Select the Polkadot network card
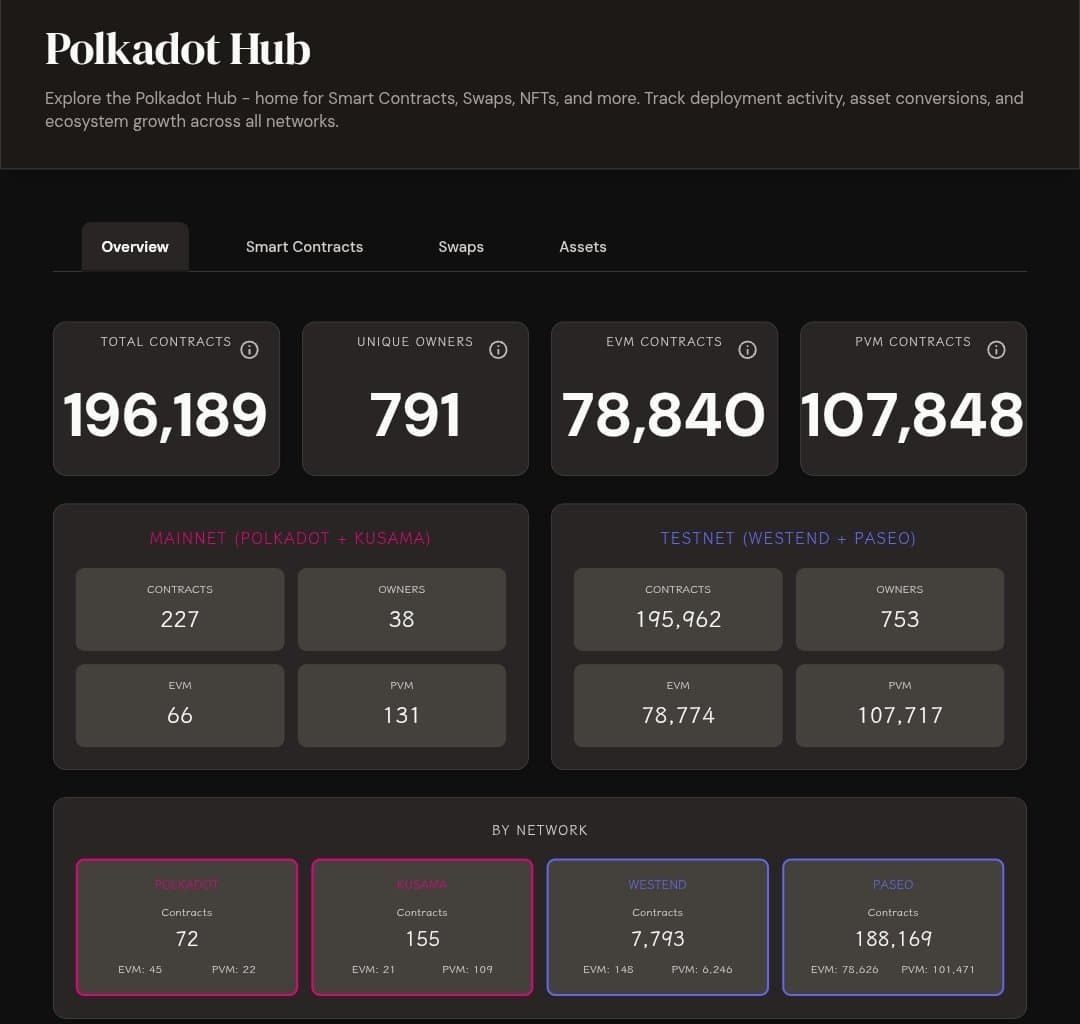The width and height of the screenshot is (1080, 1024). (x=187, y=927)
